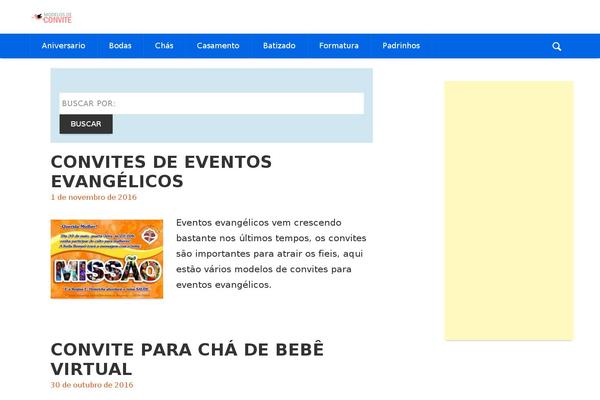
Task: Go to the Padrinhos menu item
Action: [x=401, y=46]
